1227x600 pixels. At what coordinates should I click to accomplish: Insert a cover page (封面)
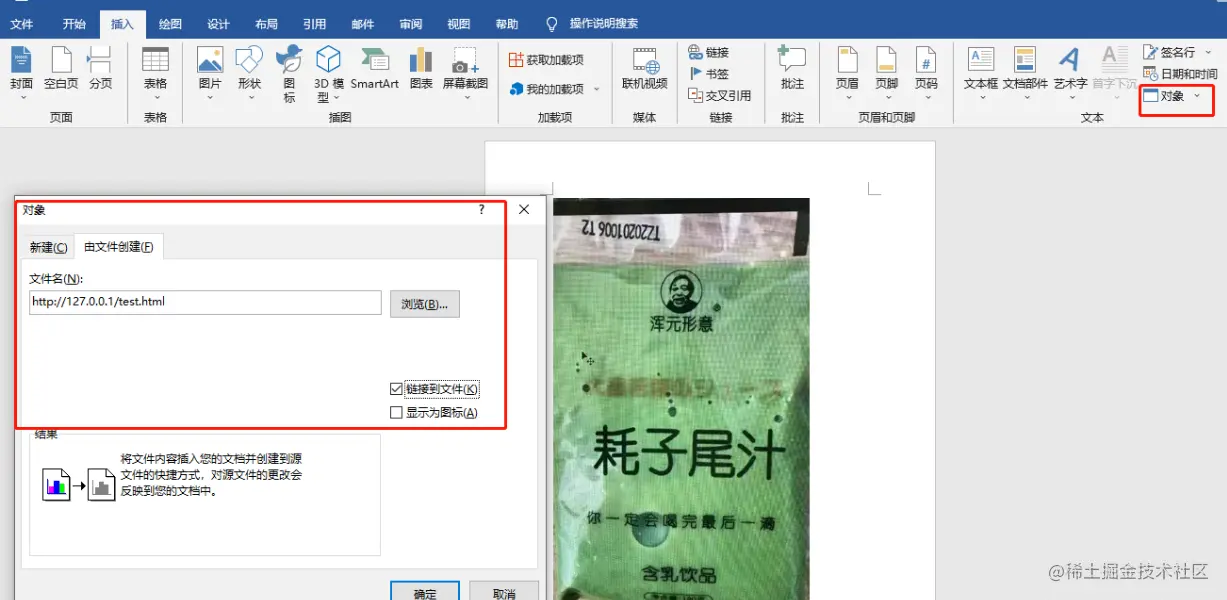[x=22, y=71]
